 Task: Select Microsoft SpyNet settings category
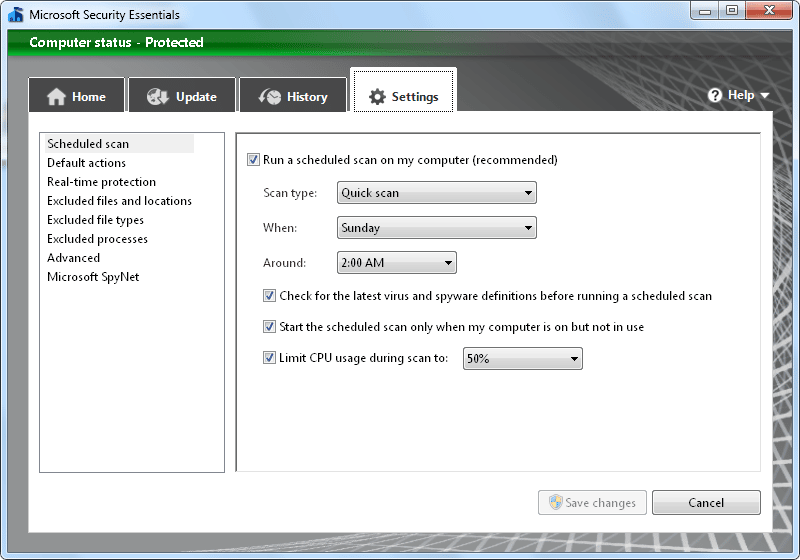93,277
